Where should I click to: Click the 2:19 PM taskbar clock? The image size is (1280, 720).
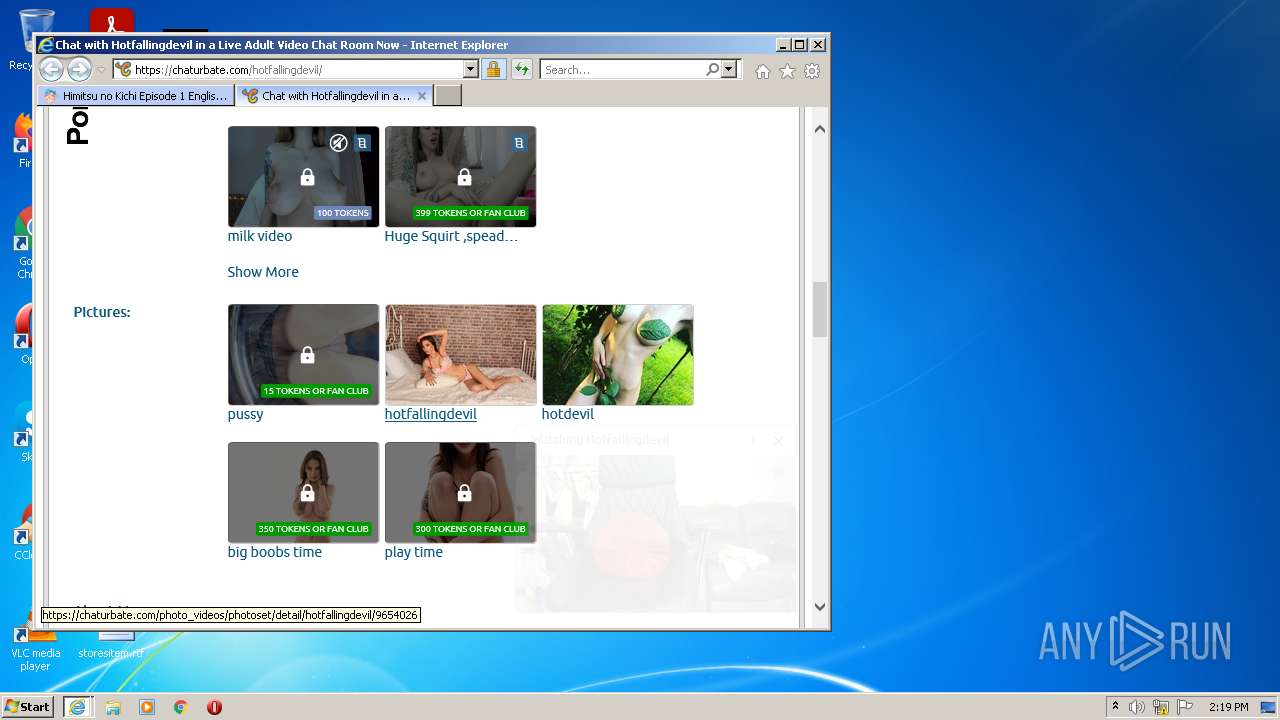1229,707
